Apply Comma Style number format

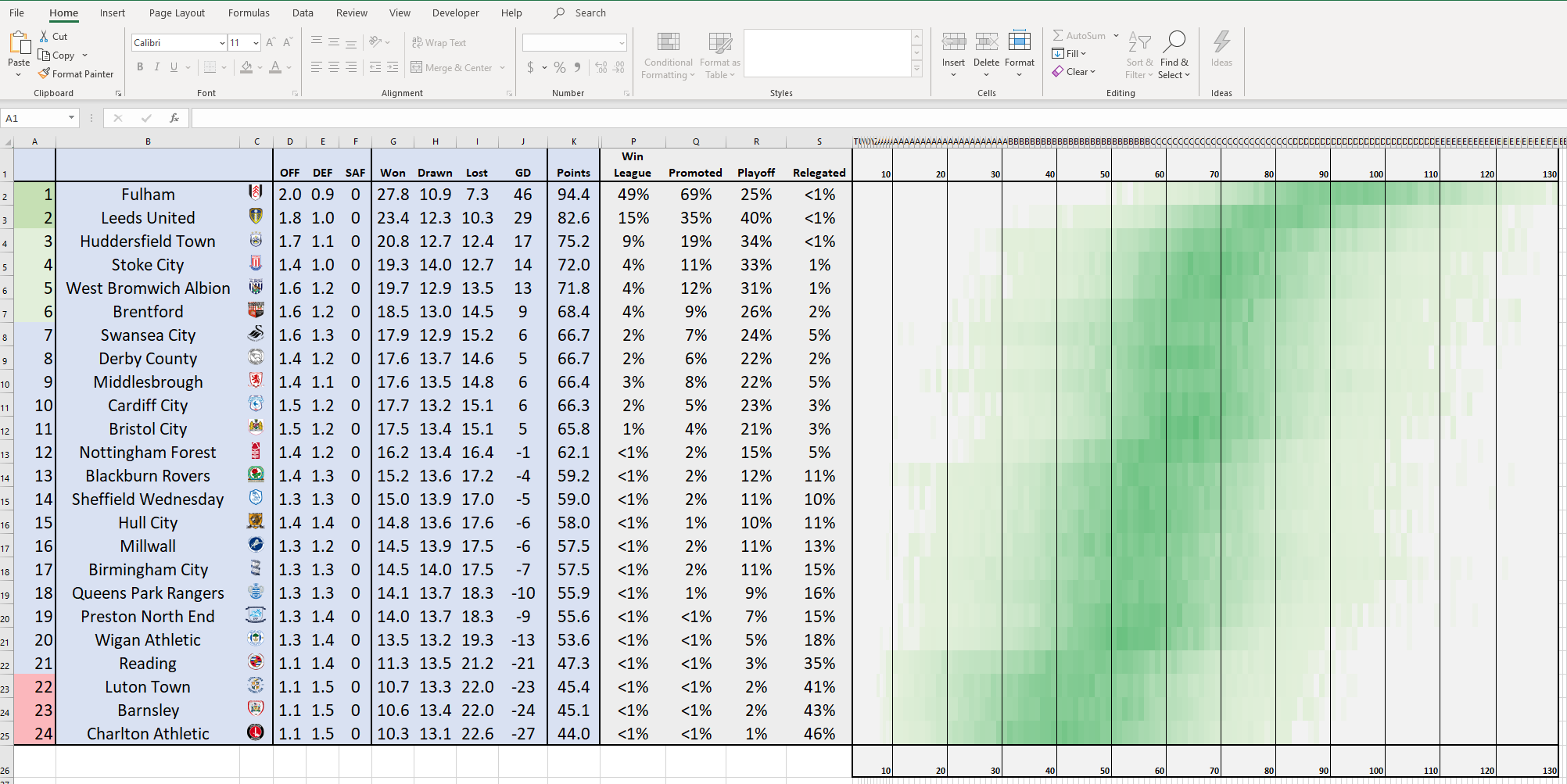point(577,67)
